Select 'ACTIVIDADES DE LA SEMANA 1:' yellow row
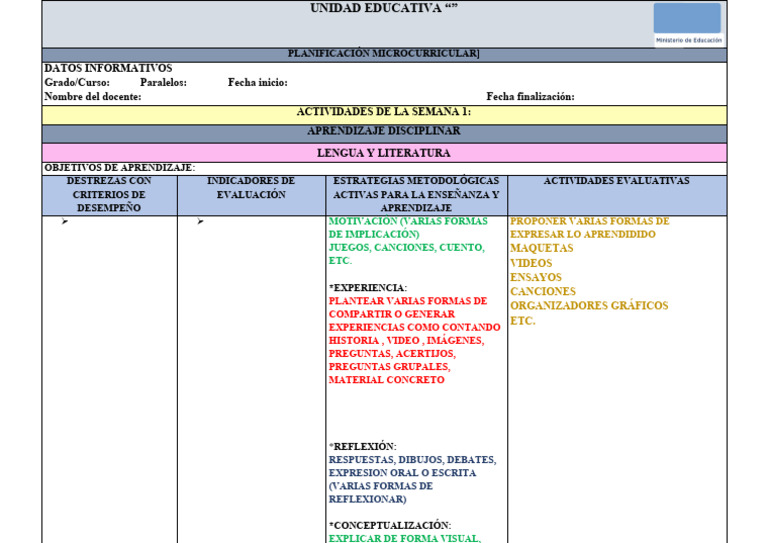Screen dimensions: 768x543 [384, 115]
